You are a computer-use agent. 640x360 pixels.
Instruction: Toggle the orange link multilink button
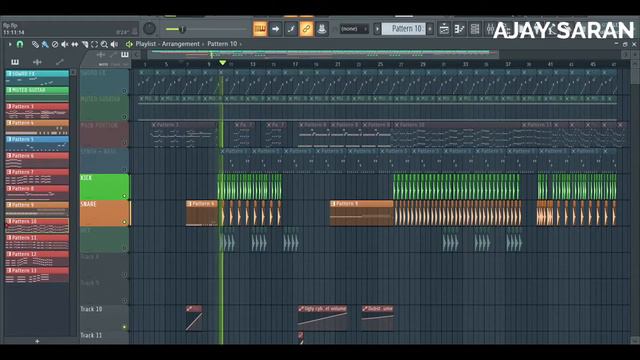(306, 29)
